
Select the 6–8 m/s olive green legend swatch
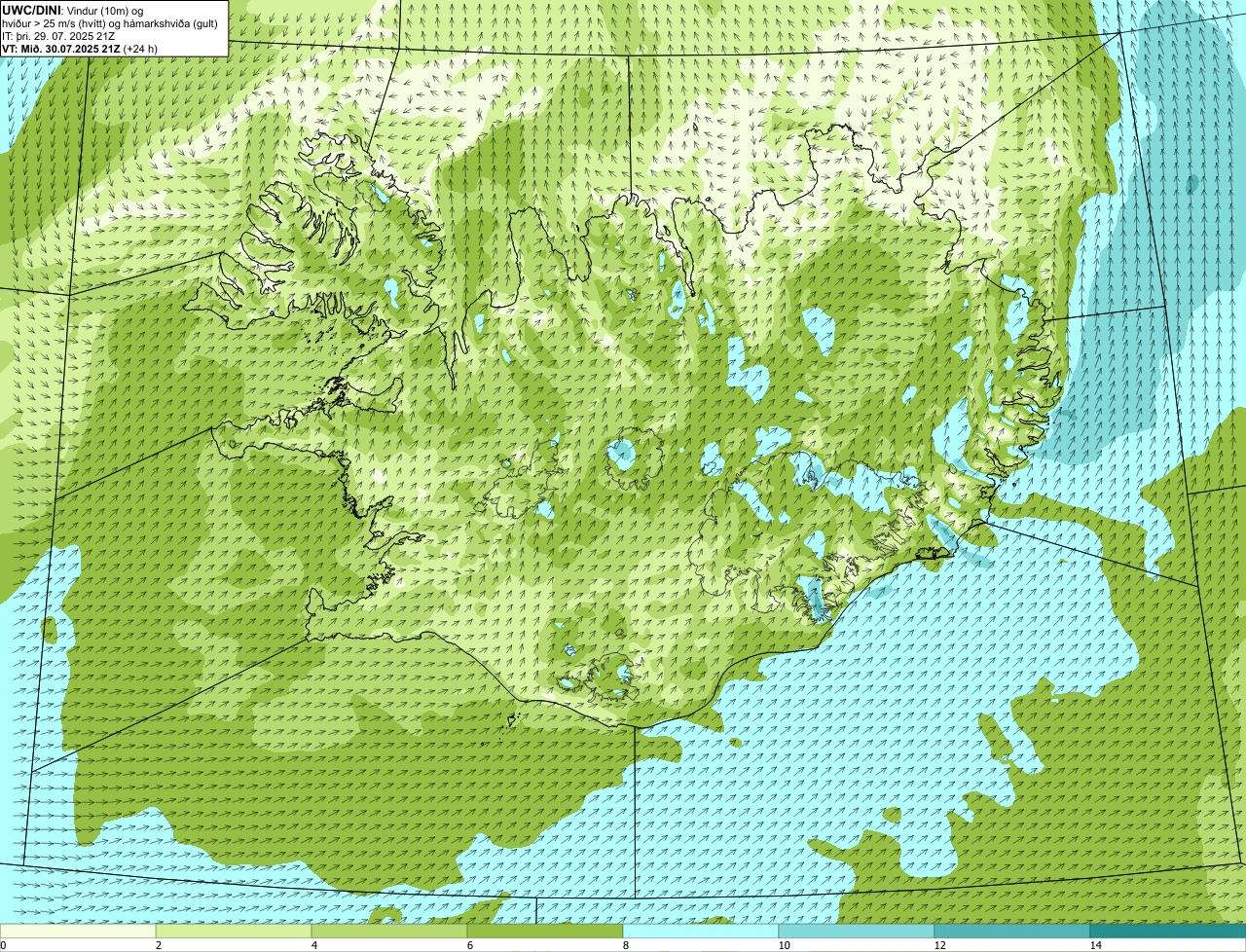545,931
